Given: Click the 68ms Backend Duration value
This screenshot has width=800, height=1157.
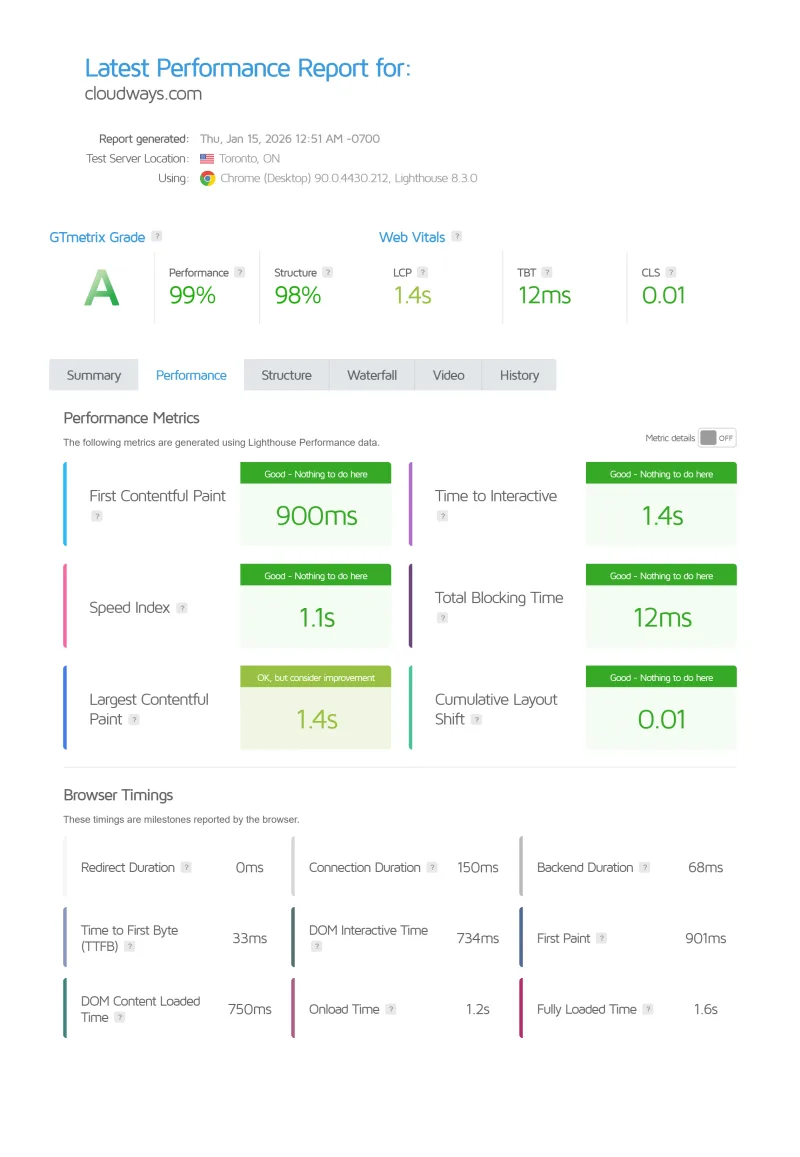Looking at the screenshot, I should click(706, 868).
